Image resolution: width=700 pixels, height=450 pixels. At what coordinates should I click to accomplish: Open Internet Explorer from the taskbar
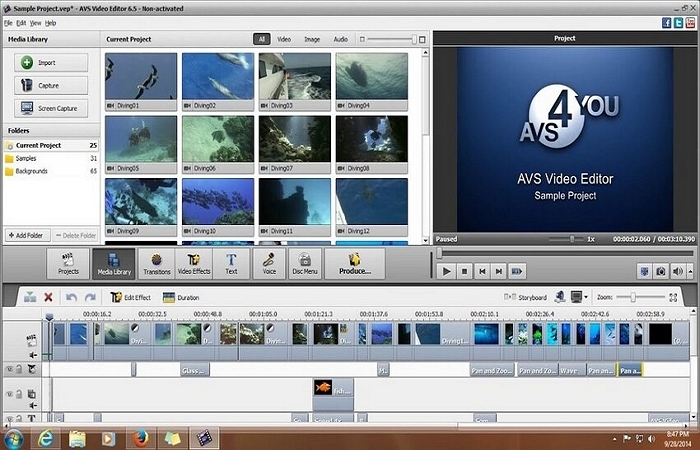[x=45, y=438]
